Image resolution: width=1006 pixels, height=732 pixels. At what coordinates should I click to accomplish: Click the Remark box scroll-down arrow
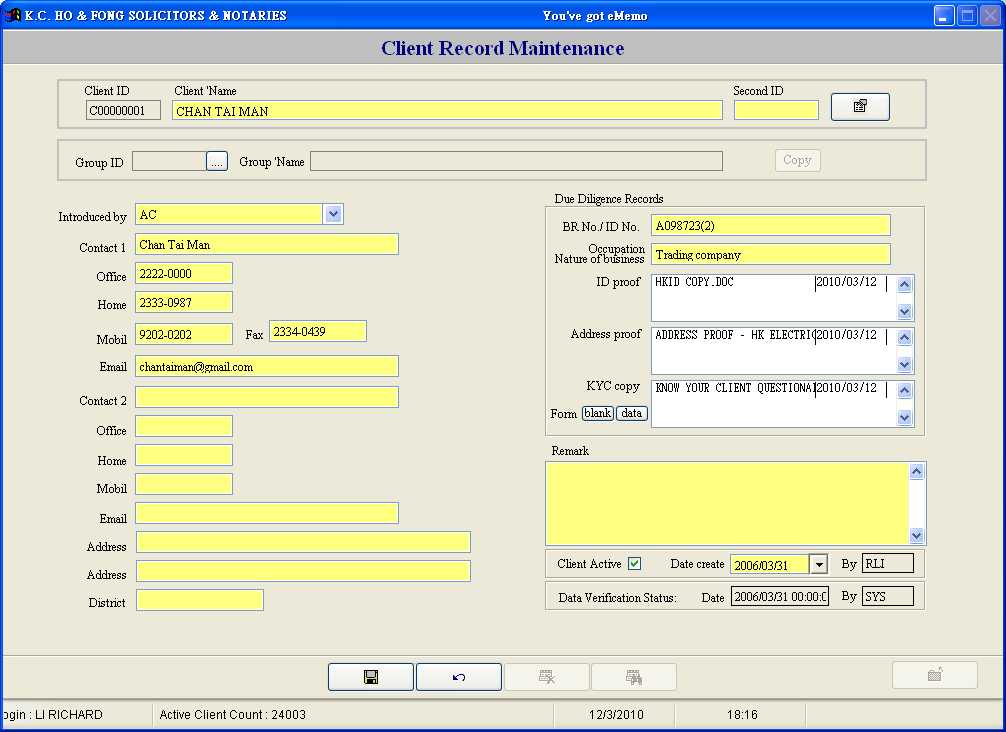917,535
